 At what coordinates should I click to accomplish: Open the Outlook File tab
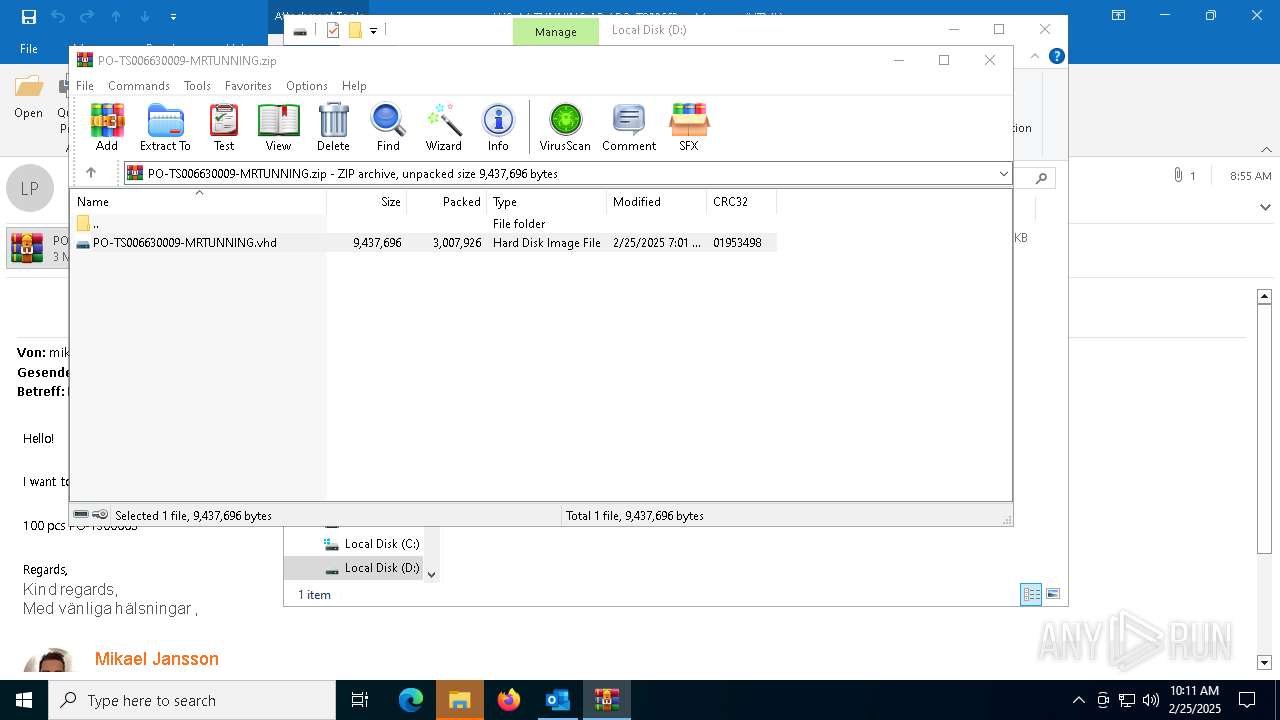point(29,48)
